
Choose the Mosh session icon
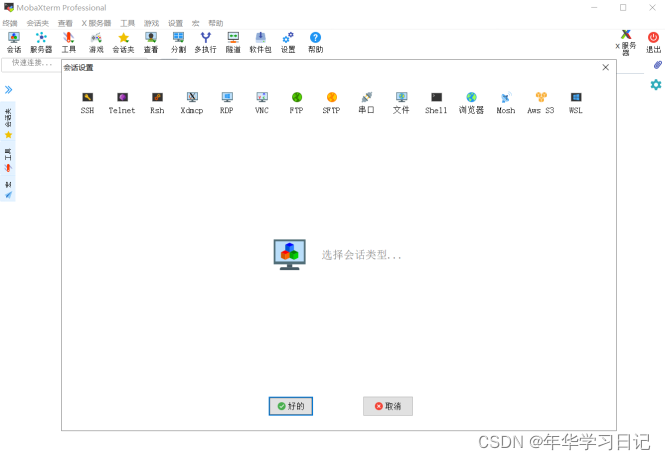[506, 103]
